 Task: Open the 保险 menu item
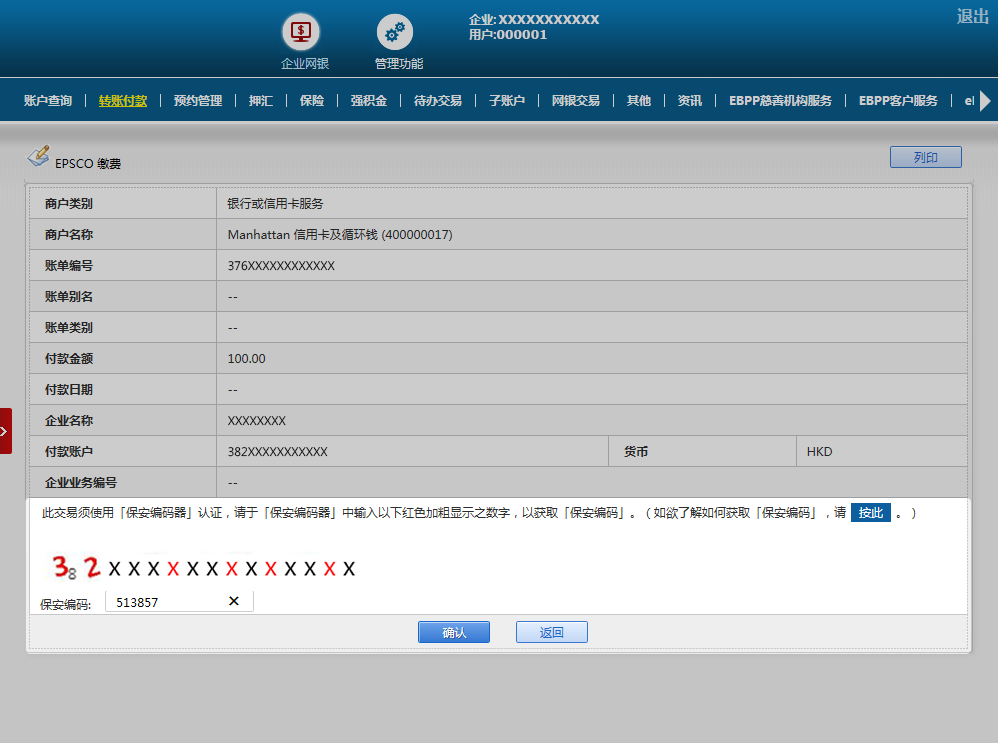tap(312, 101)
